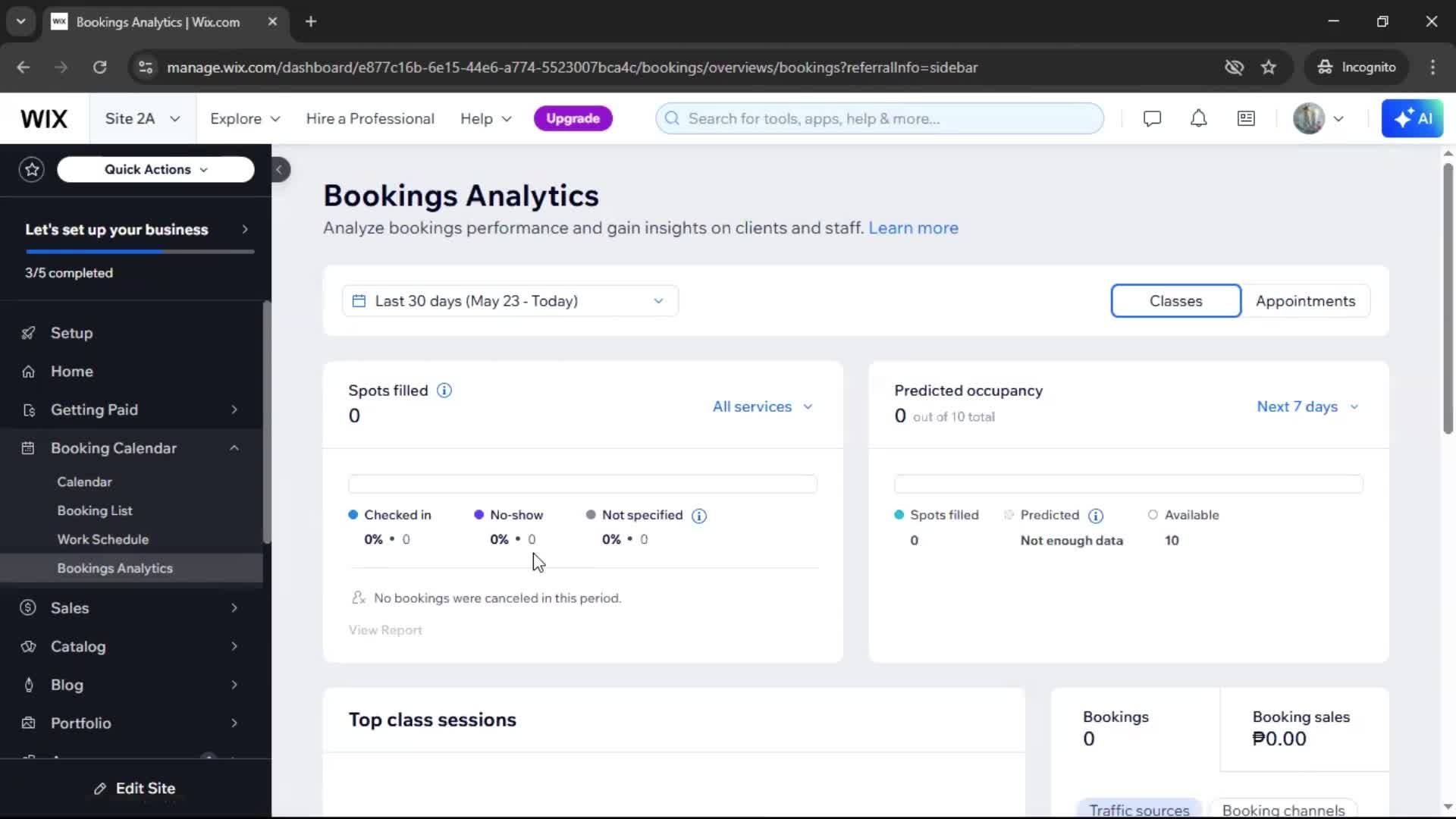Bookmark page with the star icon
Viewport: 1456px width, 819px height.
pos(1269,67)
